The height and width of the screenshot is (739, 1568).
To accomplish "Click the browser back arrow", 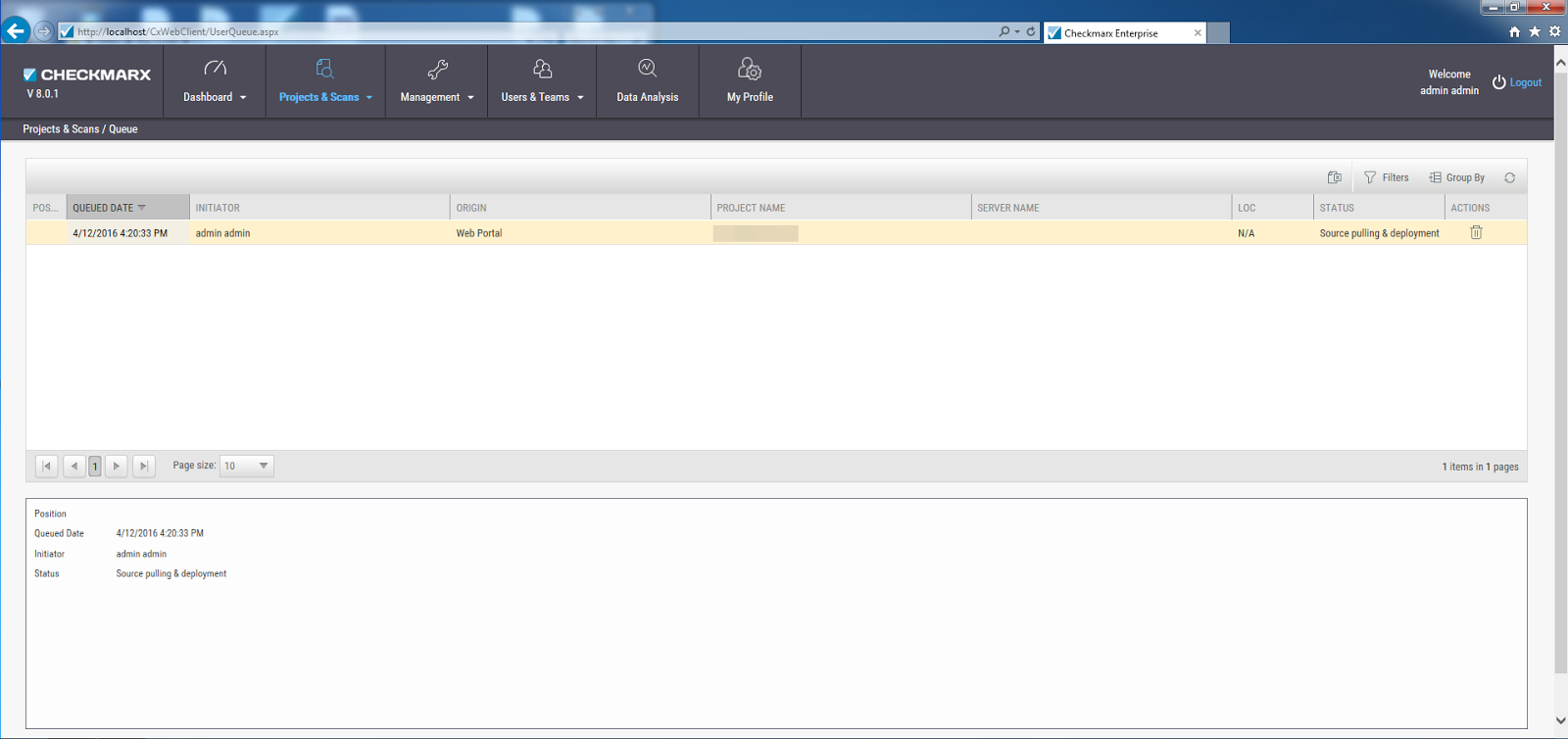I will pos(16,30).
